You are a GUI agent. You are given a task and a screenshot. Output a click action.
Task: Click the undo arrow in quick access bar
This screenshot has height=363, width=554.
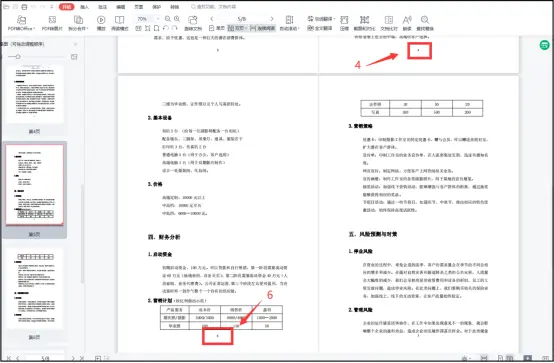[34, 7]
